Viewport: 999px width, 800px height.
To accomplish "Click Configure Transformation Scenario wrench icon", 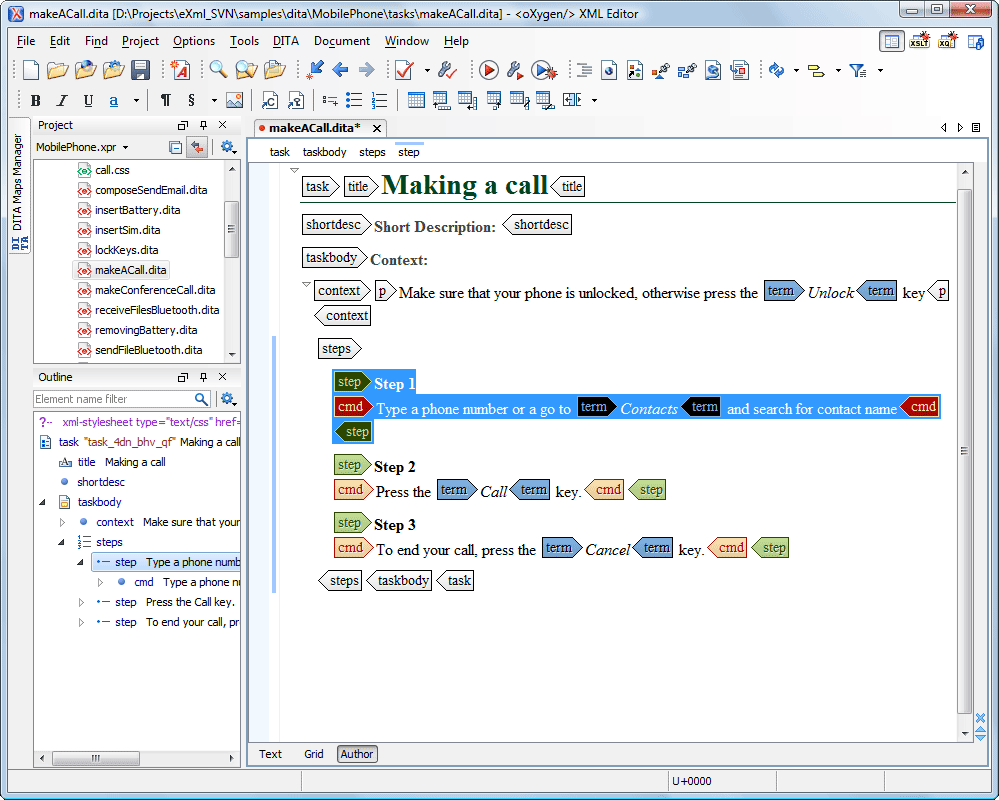I will tap(515, 69).
